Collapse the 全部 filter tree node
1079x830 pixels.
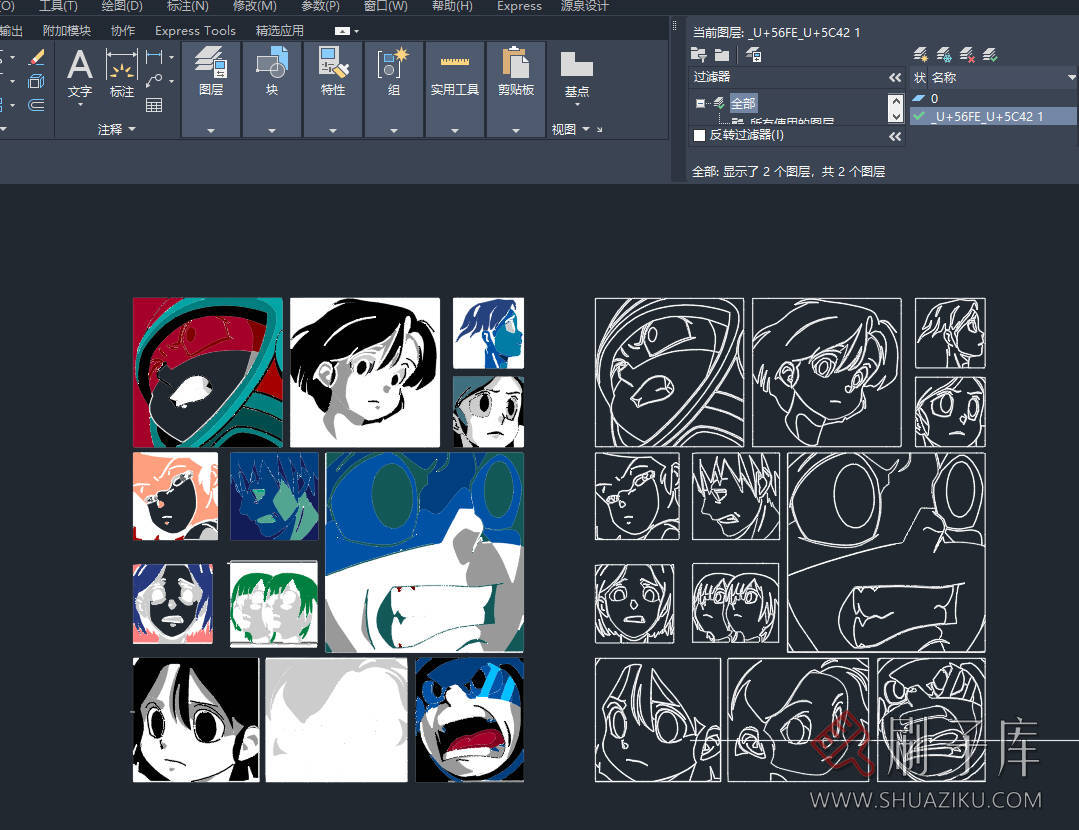point(699,103)
